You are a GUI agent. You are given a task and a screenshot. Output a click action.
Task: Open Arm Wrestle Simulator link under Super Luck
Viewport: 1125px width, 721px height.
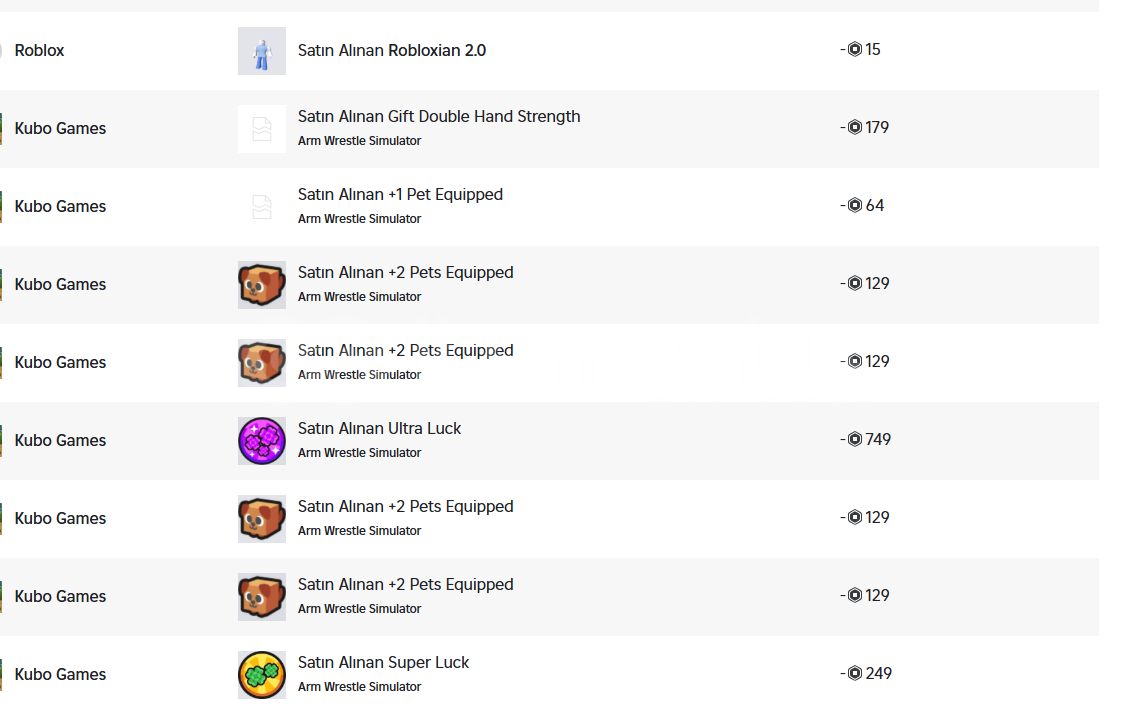coord(359,687)
